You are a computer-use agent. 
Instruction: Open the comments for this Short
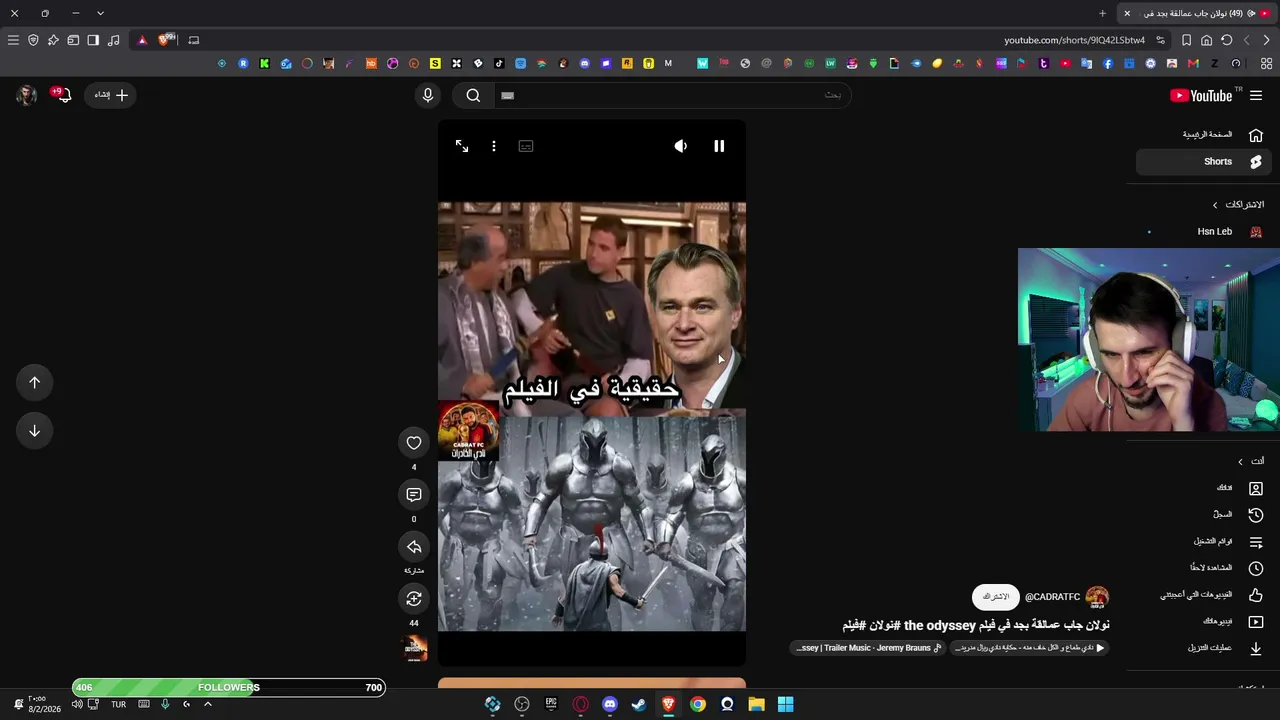coord(414,495)
